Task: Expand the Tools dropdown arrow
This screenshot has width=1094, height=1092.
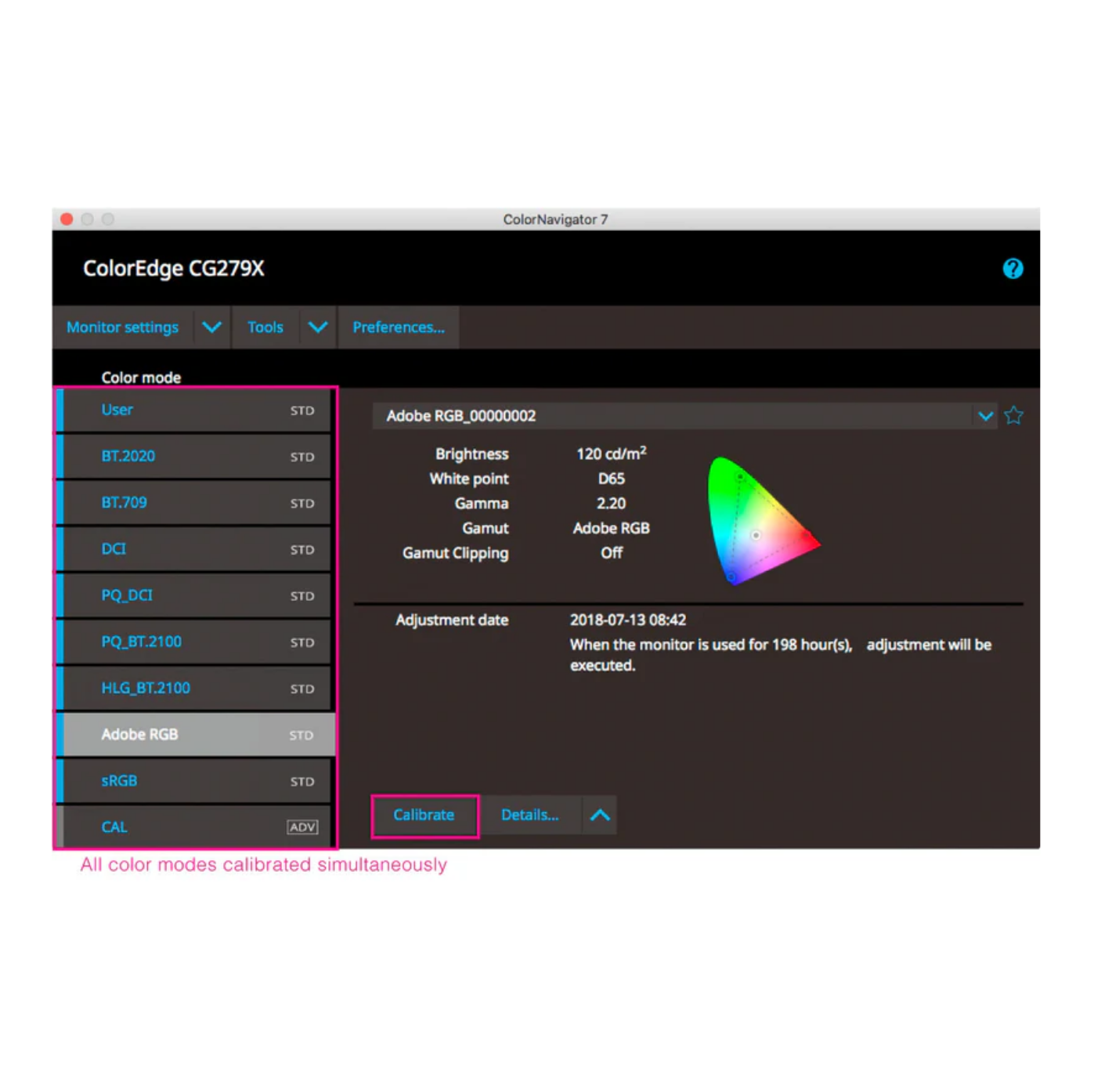Action: [317, 327]
